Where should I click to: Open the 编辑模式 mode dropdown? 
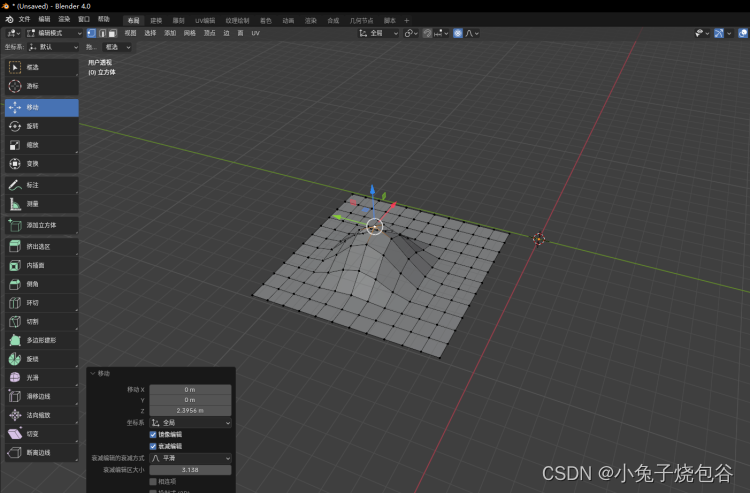(x=55, y=33)
